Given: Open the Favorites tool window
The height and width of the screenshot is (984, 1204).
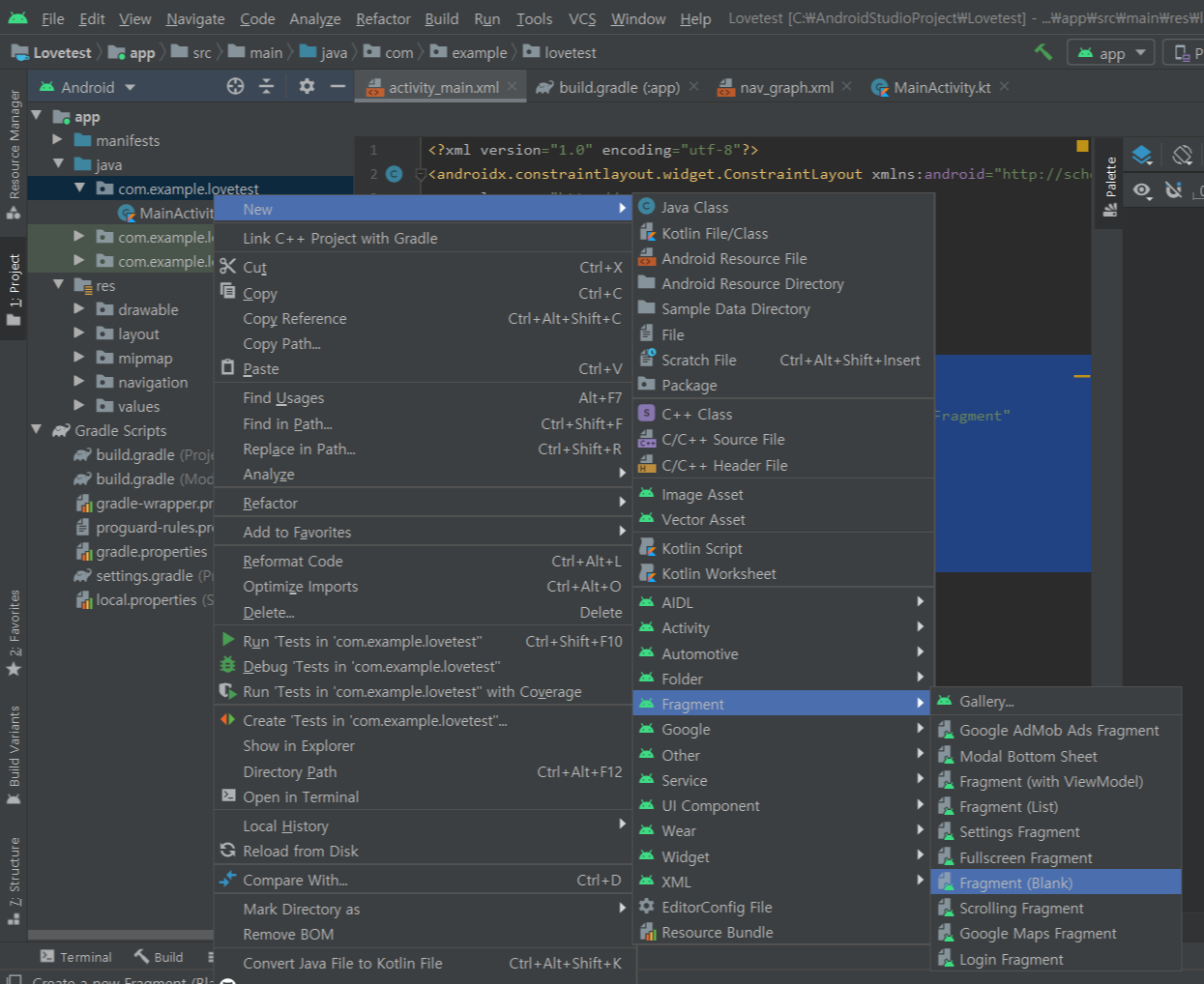Looking at the screenshot, I should tap(14, 632).
